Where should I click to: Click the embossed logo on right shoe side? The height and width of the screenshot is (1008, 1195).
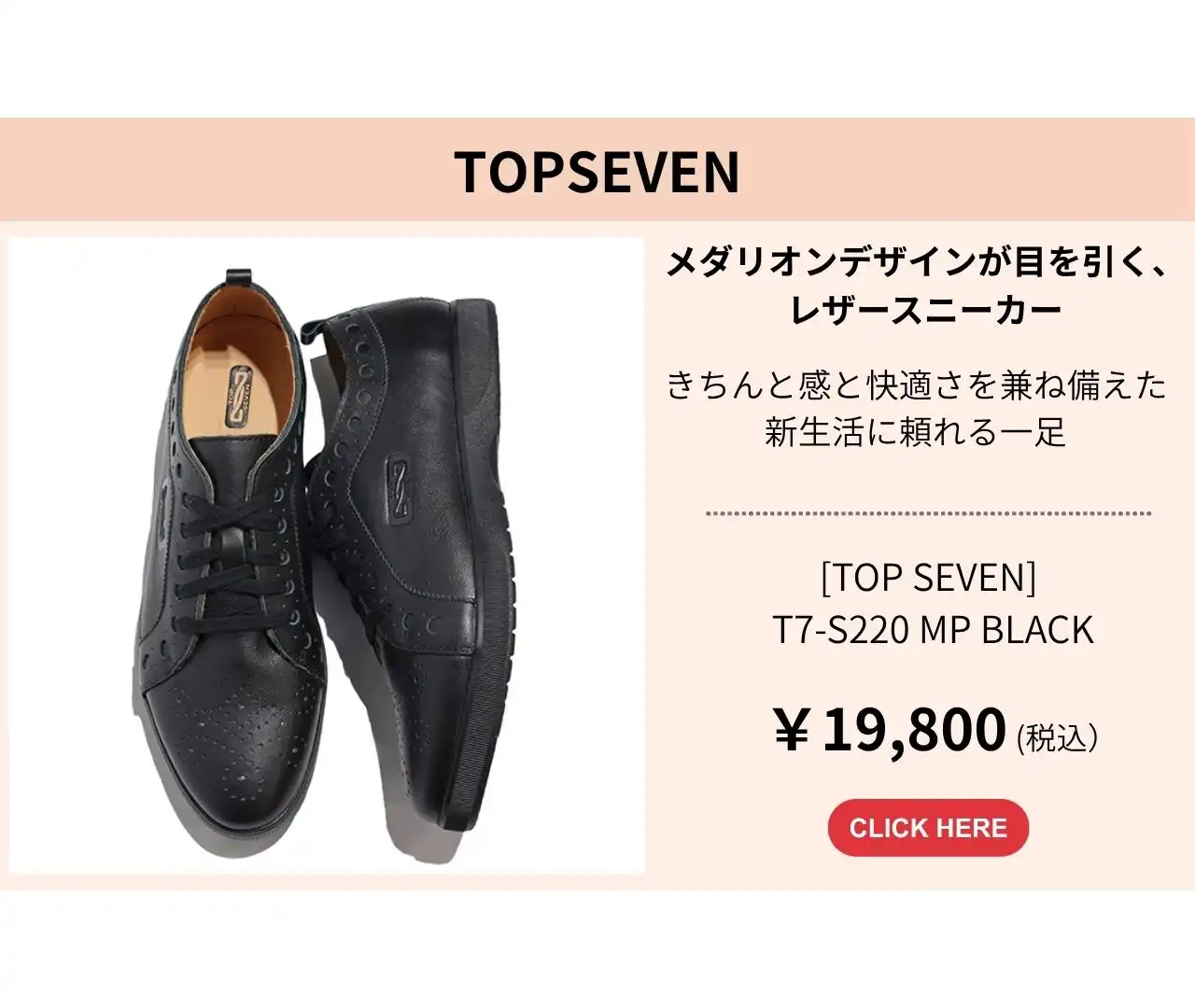tap(401, 490)
